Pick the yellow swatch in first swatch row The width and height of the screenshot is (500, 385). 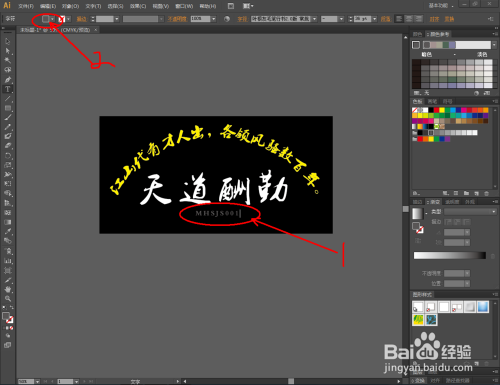442,110
